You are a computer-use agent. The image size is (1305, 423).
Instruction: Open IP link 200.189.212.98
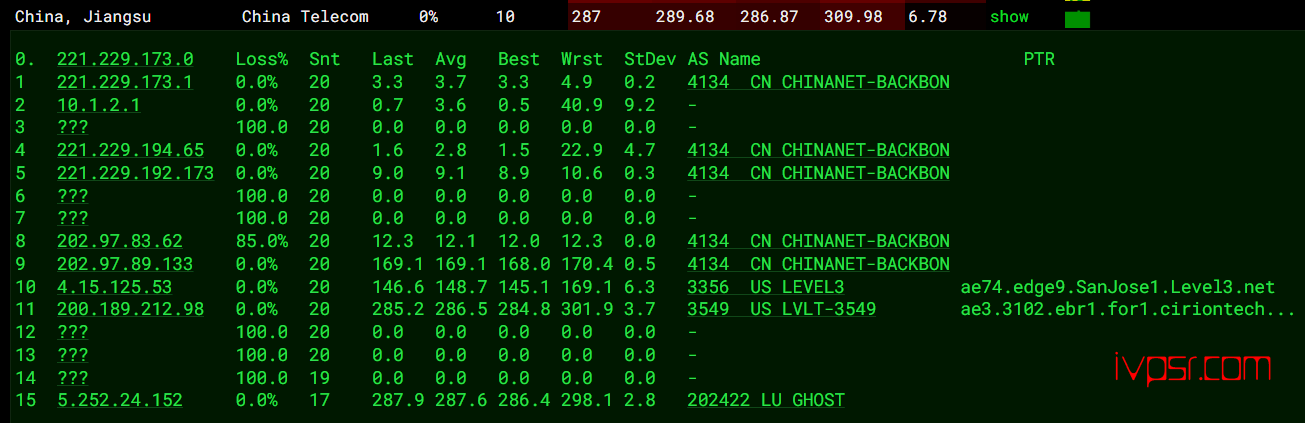coord(130,309)
